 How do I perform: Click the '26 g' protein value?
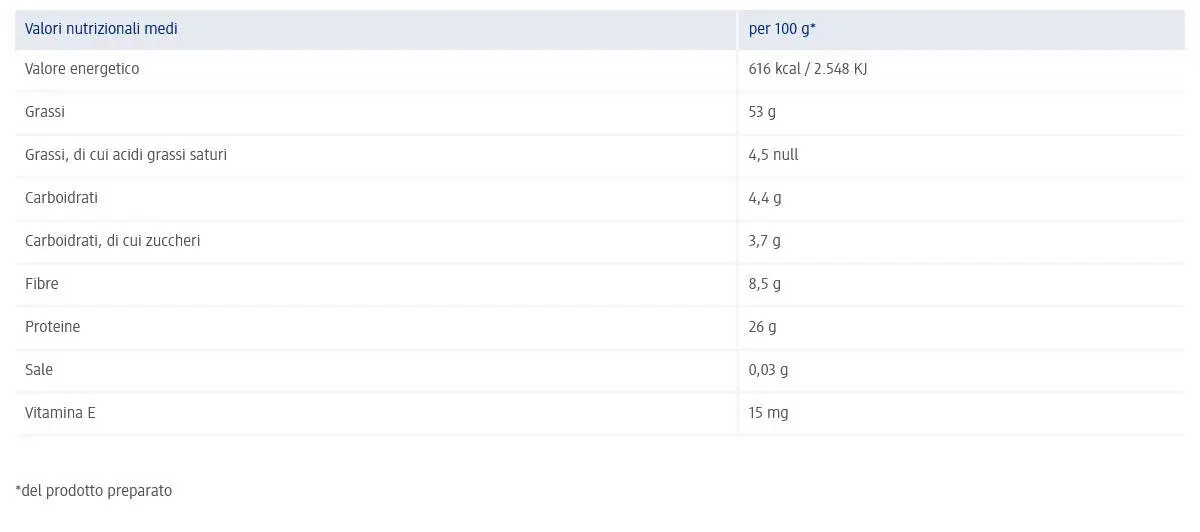[x=762, y=327]
